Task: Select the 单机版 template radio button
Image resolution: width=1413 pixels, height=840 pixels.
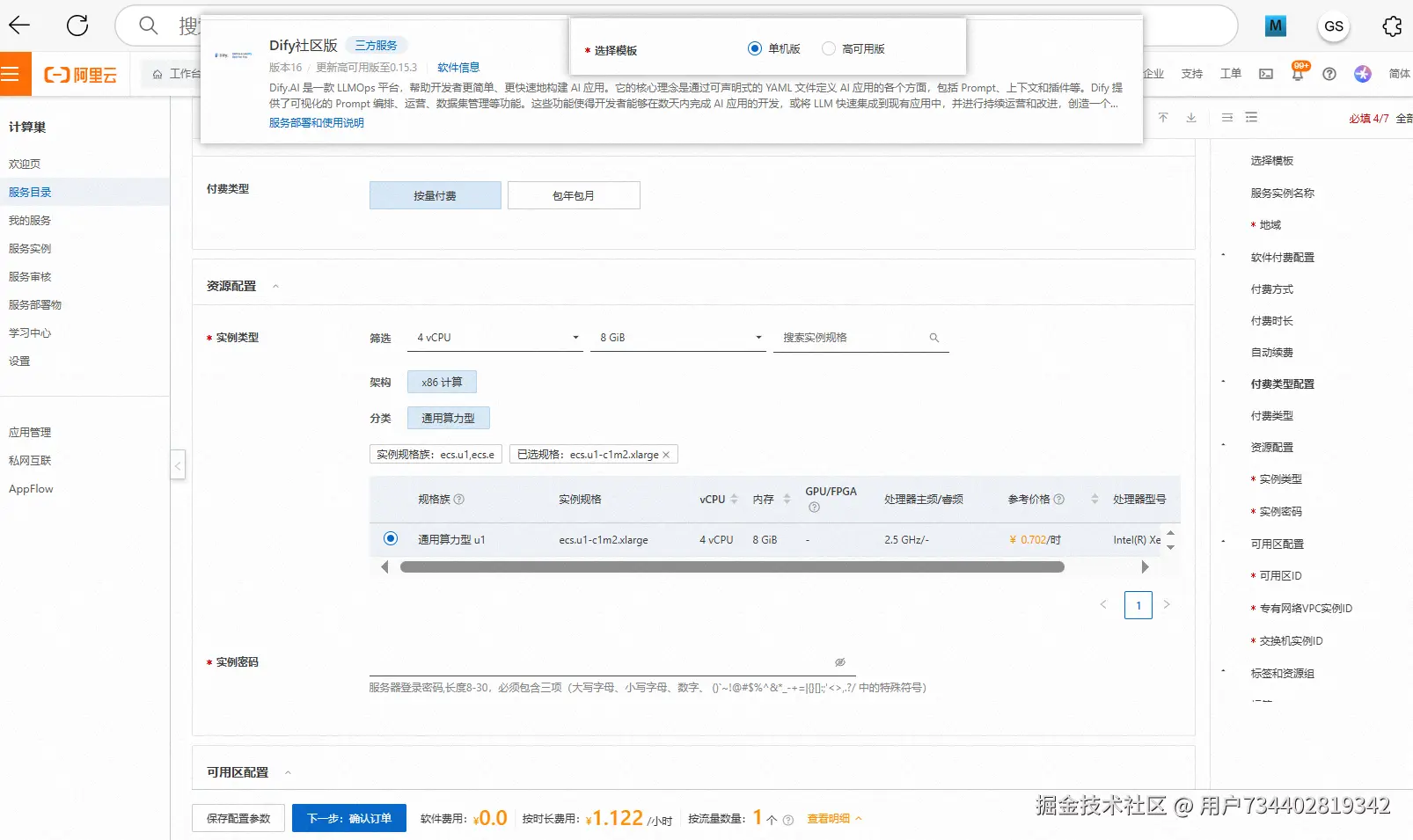Action: coord(754,48)
